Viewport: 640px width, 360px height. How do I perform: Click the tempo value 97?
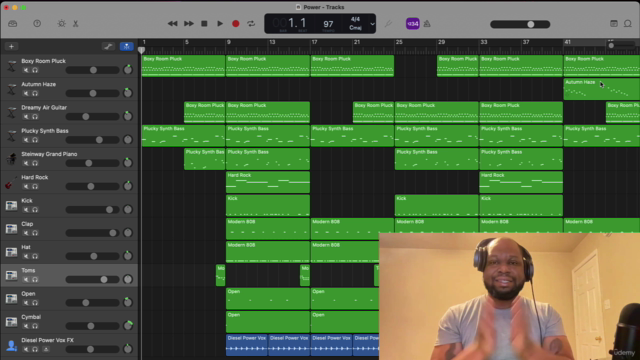(x=328, y=24)
